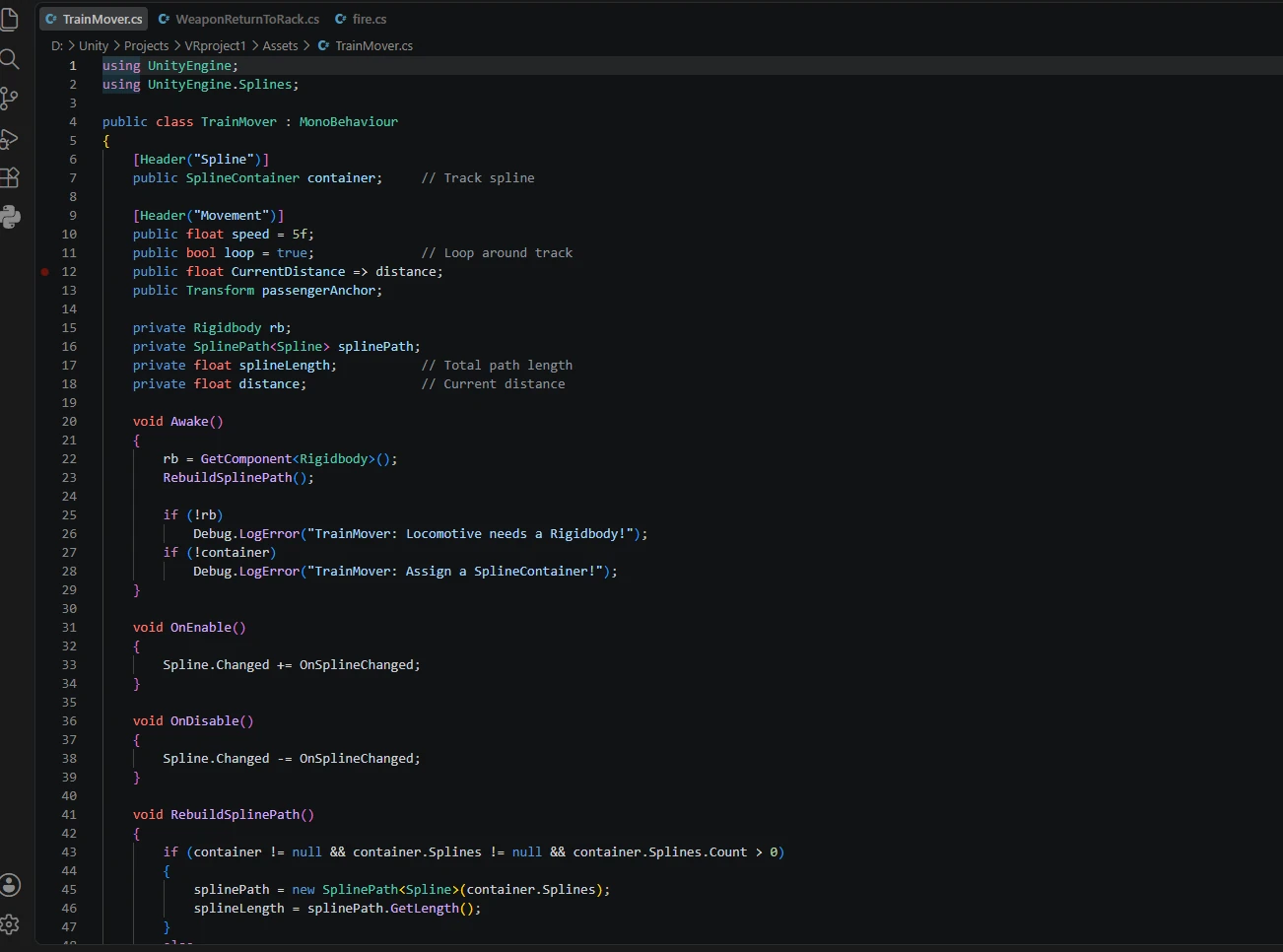Screen dimensions: 1283x952
Task: Open the Projects breadcrumb folder
Action: 146,45
